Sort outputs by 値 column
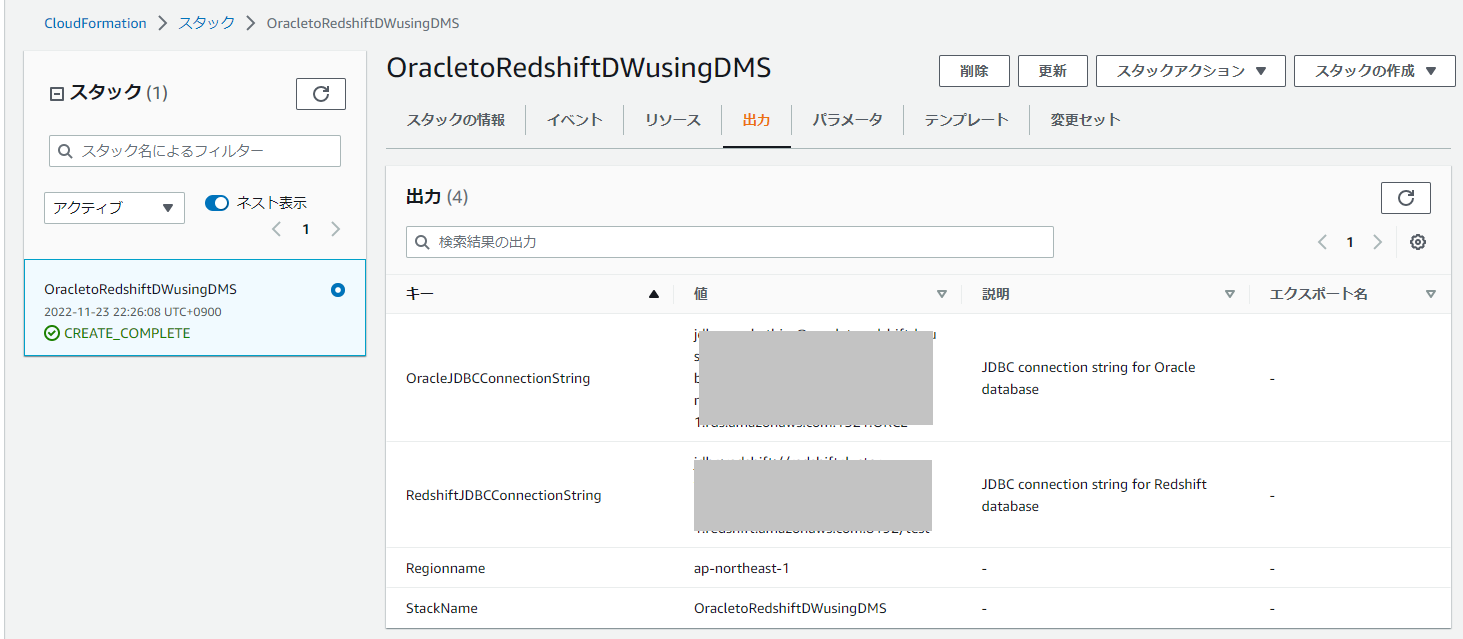 (x=941, y=294)
